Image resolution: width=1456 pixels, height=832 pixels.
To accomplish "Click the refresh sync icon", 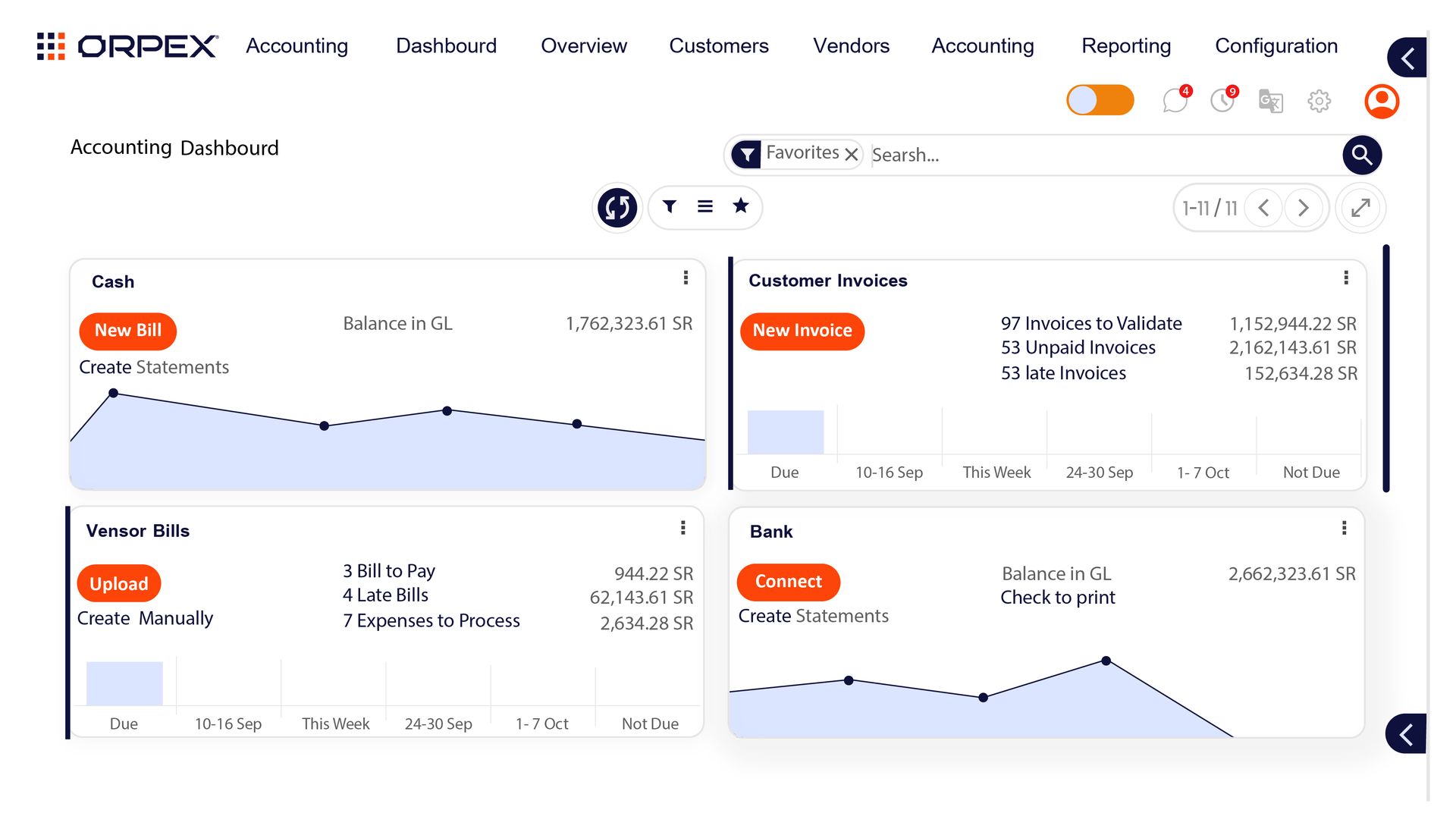I will [617, 207].
